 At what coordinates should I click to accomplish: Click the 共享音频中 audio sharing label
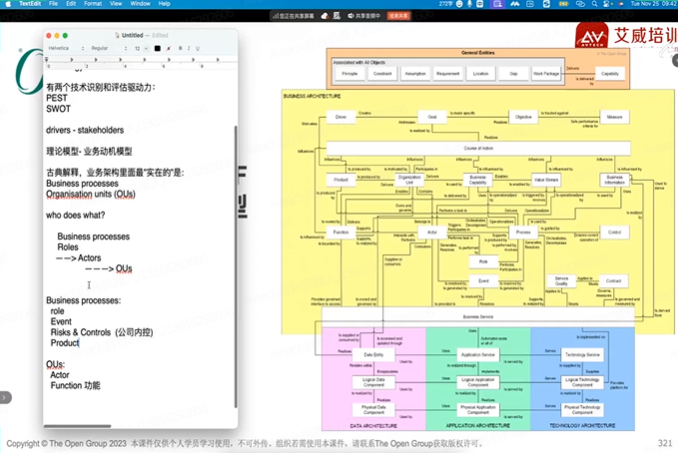[366, 15]
